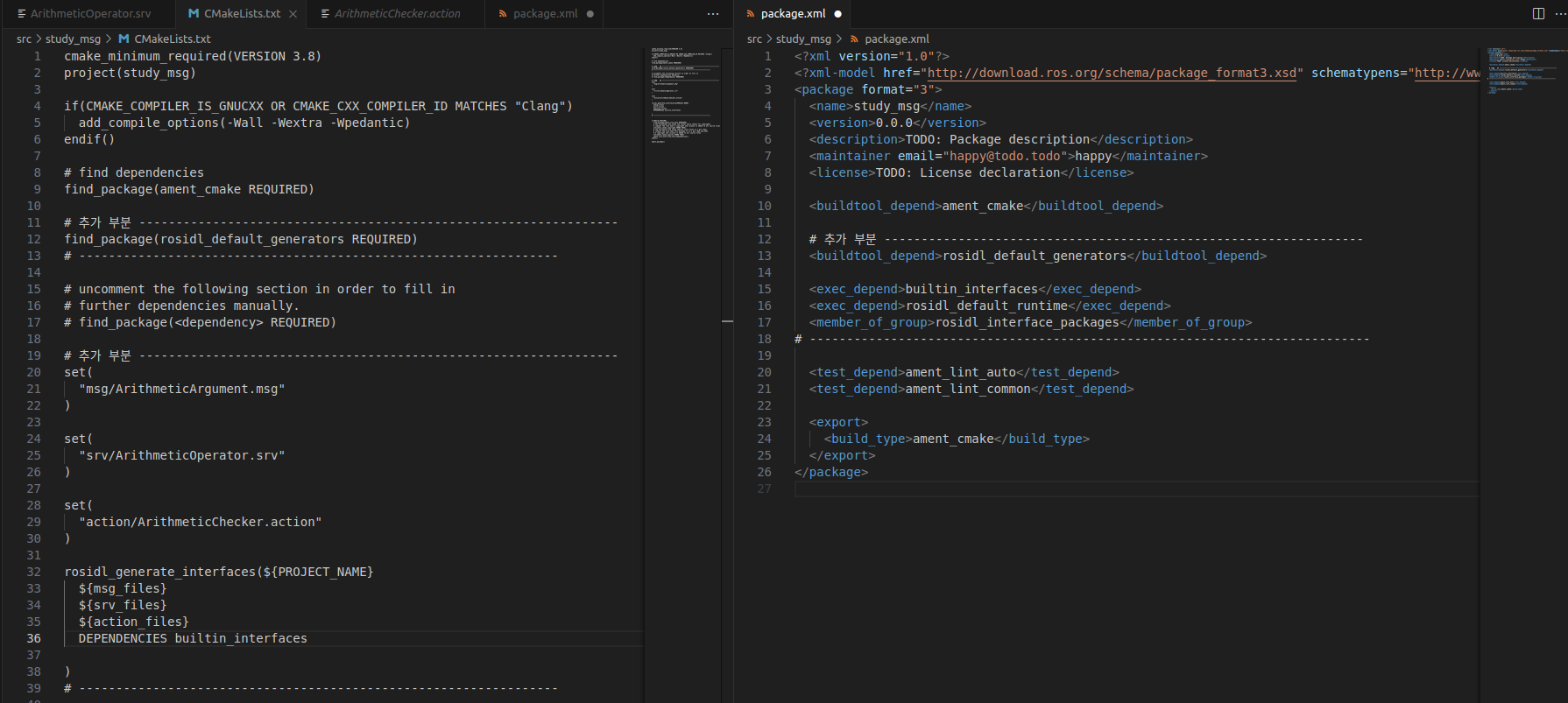
Task: Click XML icon on right package.xml tab
Action: pyautogui.click(x=751, y=14)
